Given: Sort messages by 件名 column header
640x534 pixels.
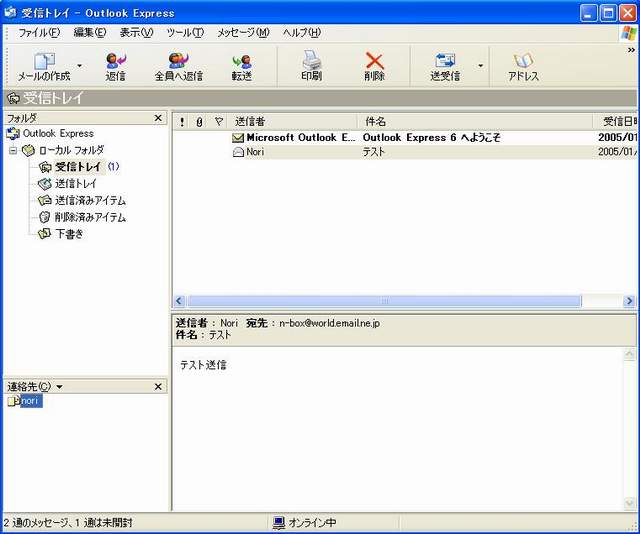Looking at the screenshot, I should 475,122.
